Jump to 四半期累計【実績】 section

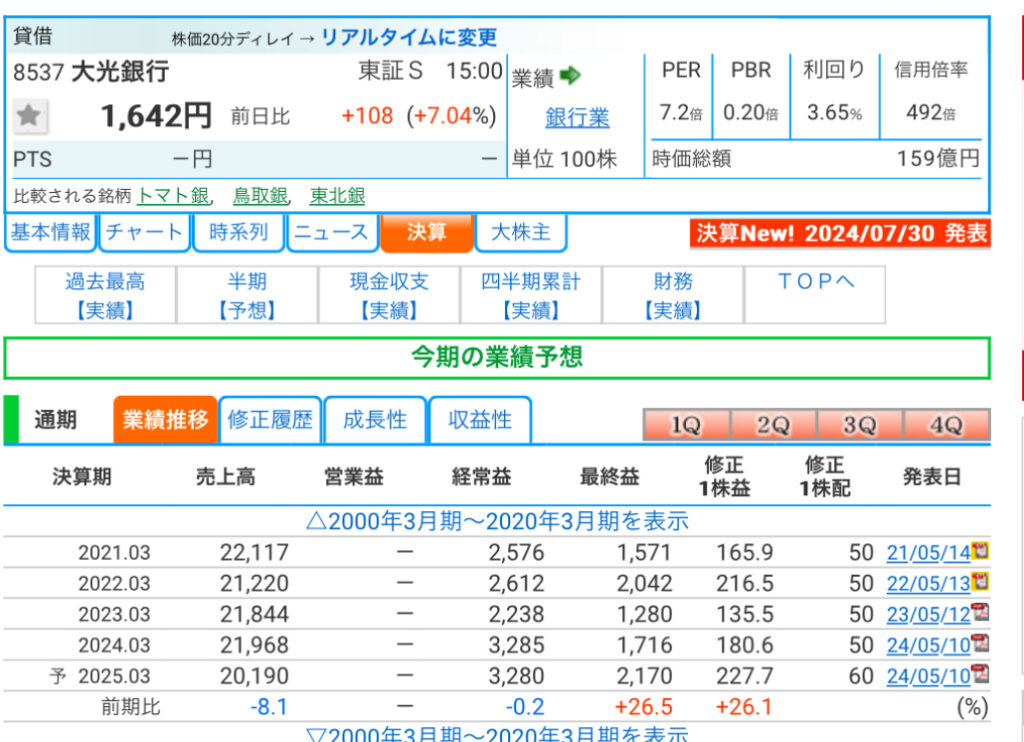[x=531, y=295]
